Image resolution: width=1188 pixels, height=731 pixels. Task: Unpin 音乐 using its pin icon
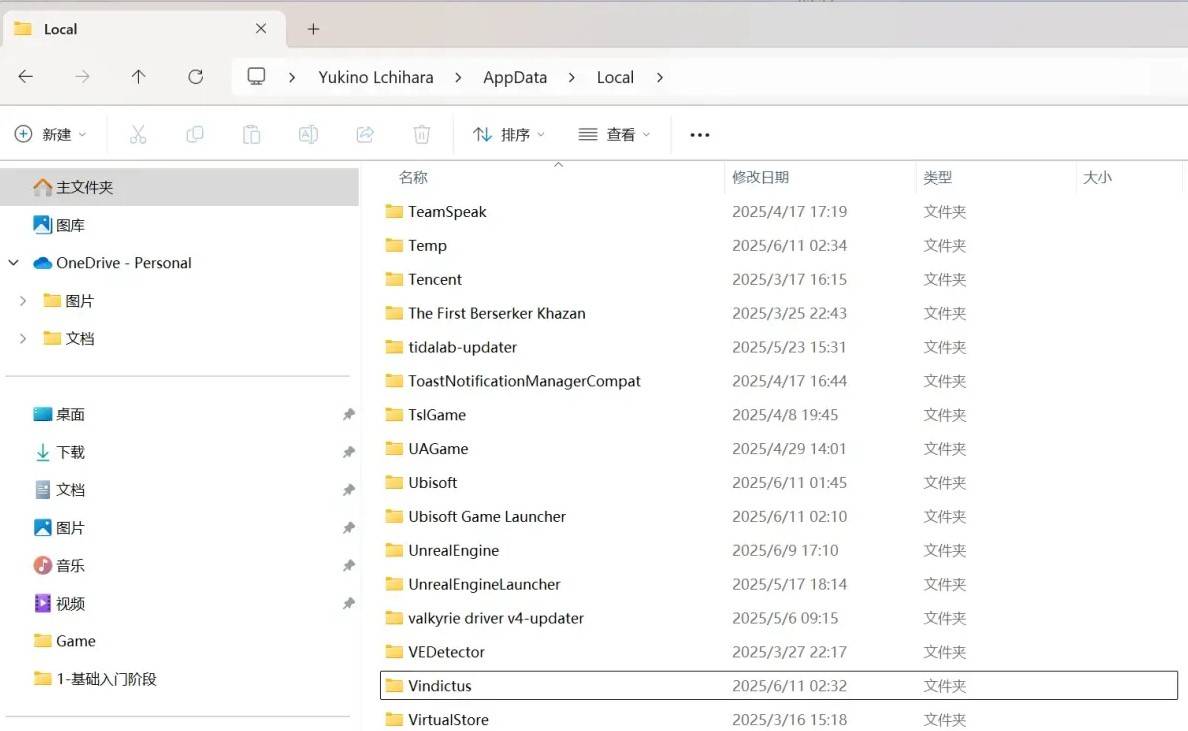click(349, 566)
